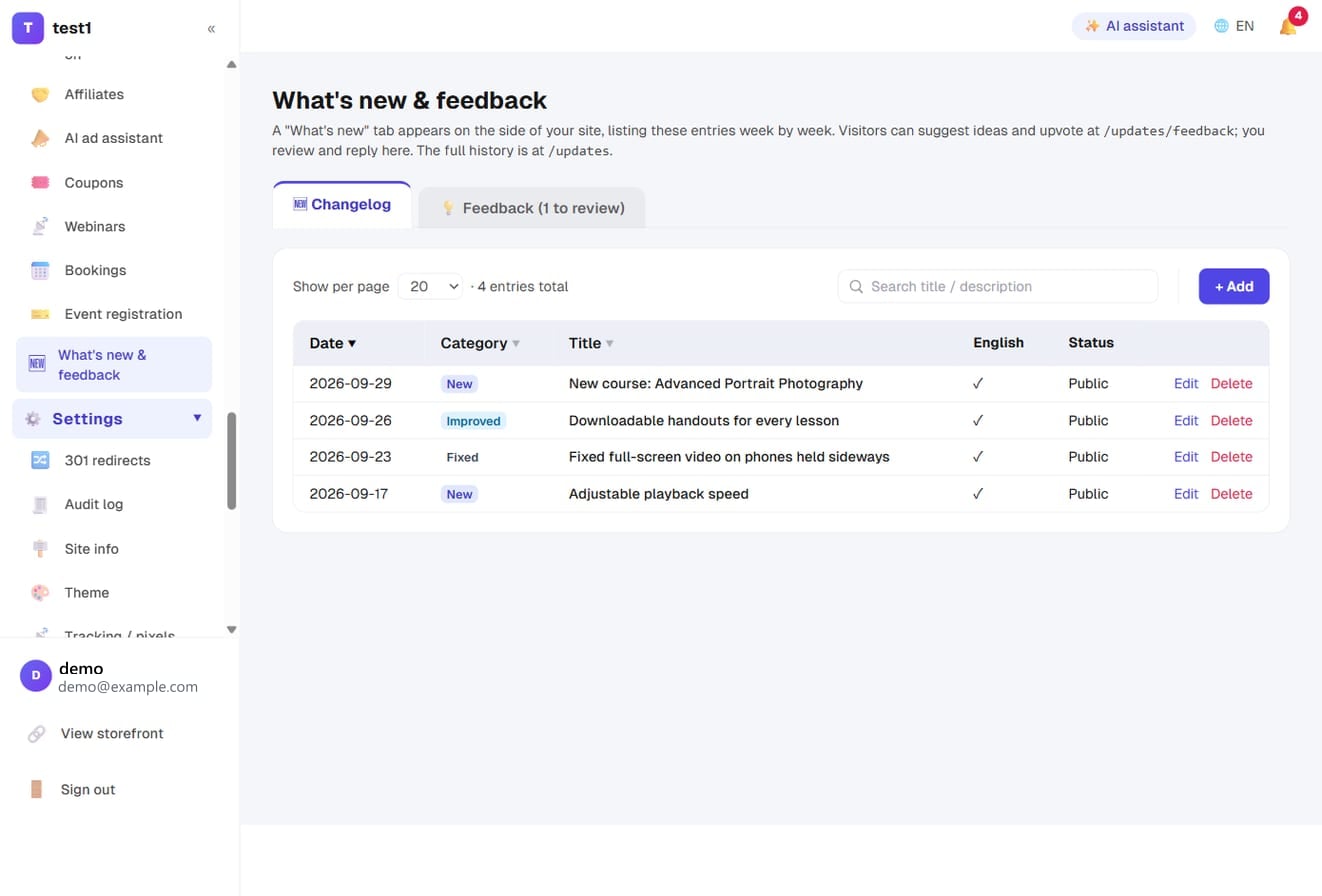Click the Sign out door icon

(36, 790)
